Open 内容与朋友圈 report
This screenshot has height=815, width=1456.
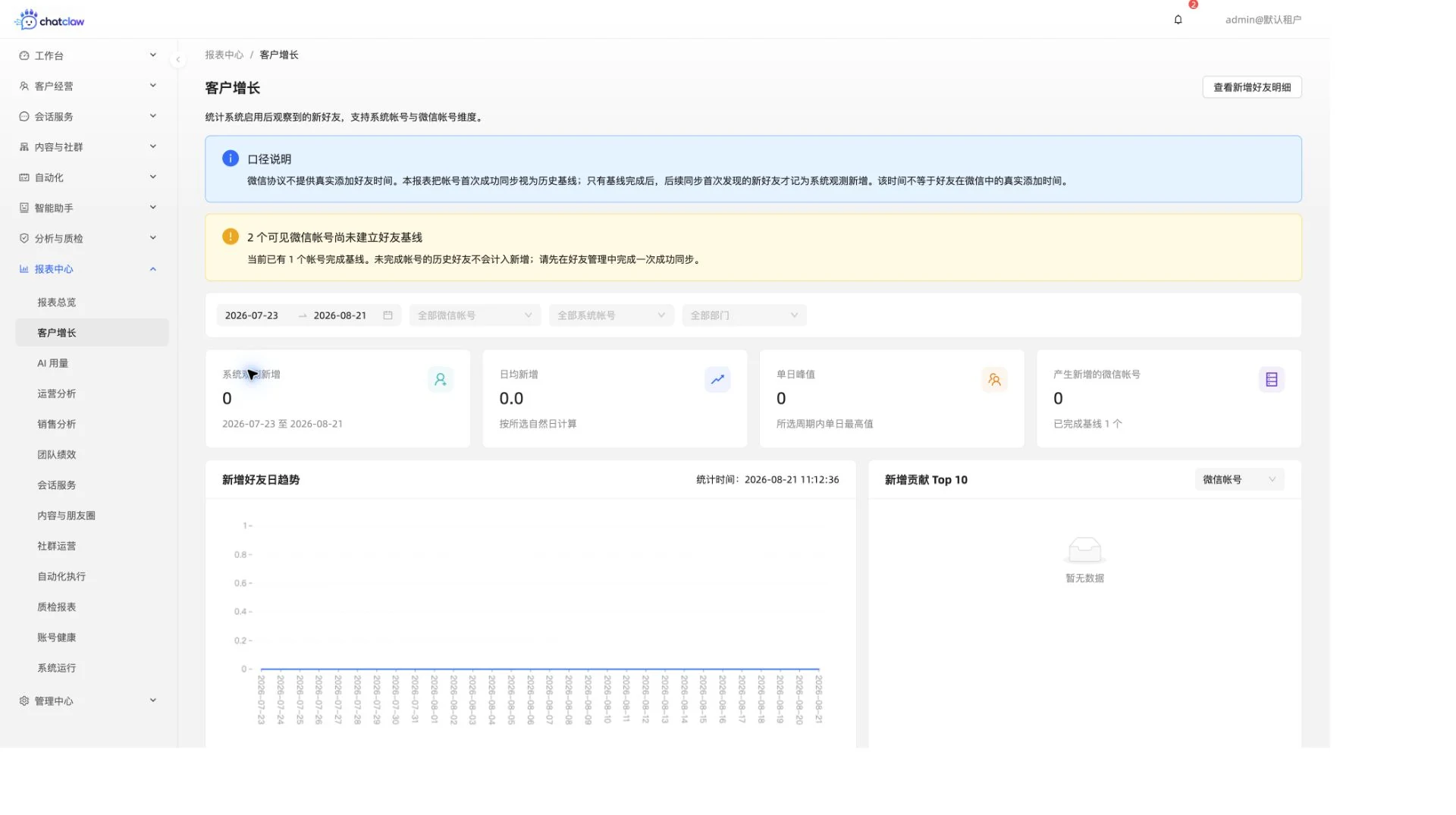[x=92, y=516]
